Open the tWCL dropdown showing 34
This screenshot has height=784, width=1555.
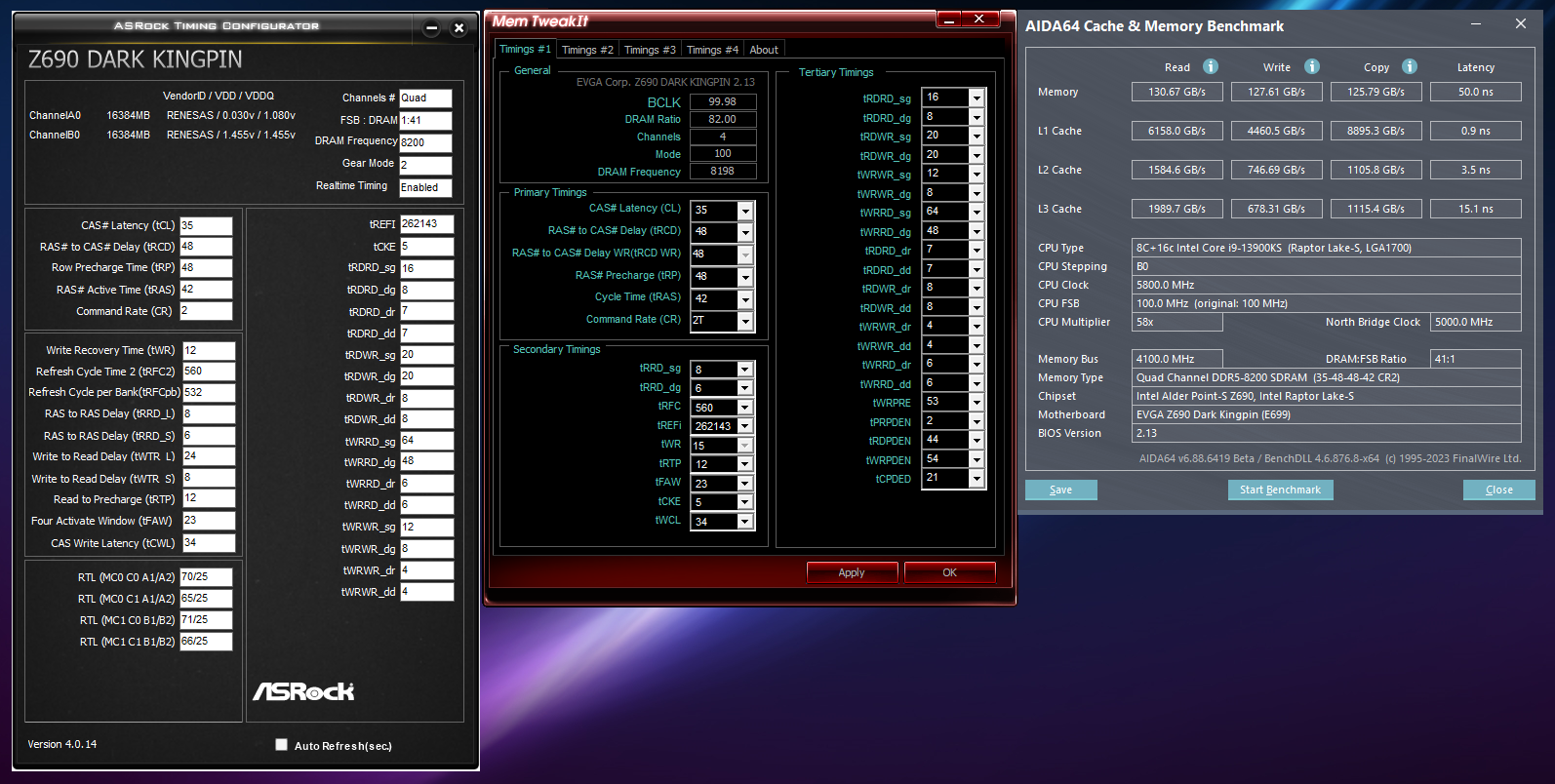(745, 522)
